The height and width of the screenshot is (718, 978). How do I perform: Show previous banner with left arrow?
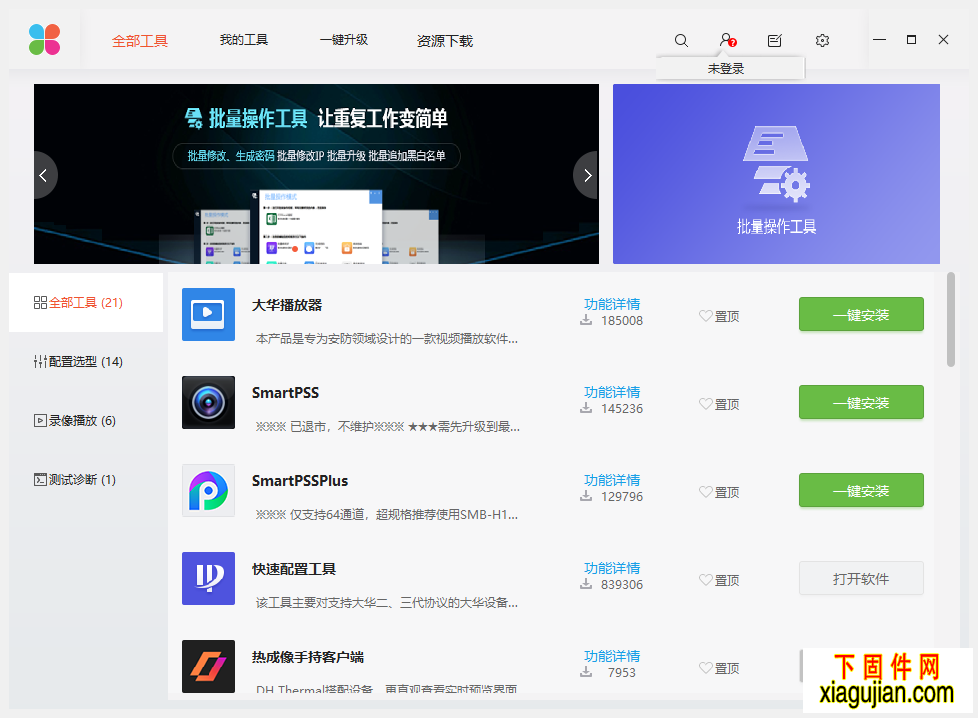pos(44,175)
